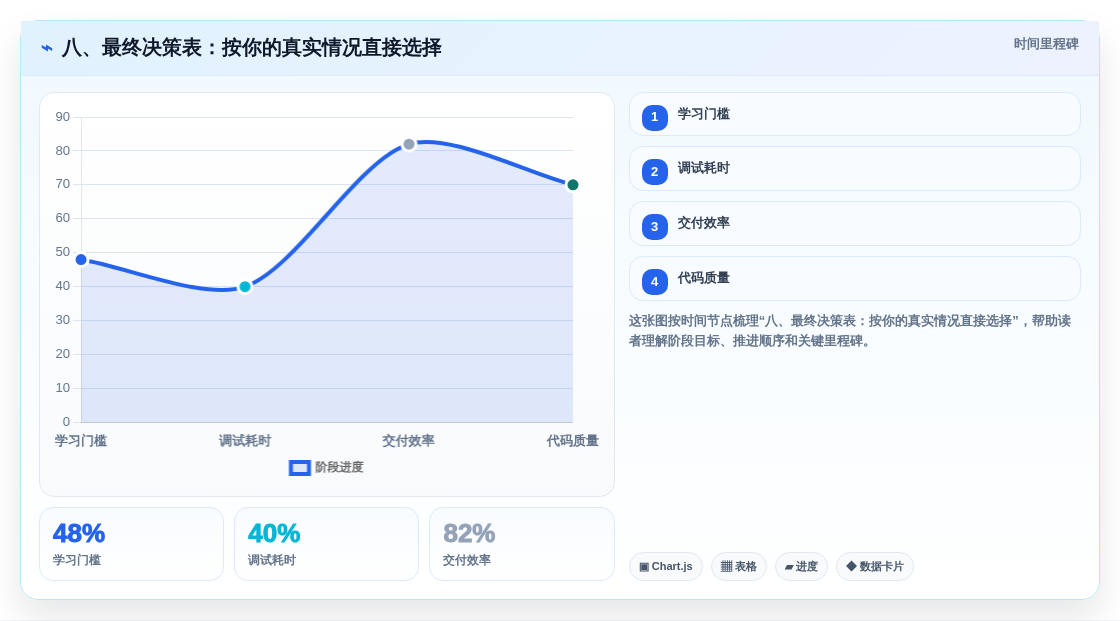Click the 40% 调试耗时 stat card

click(326, 544)
